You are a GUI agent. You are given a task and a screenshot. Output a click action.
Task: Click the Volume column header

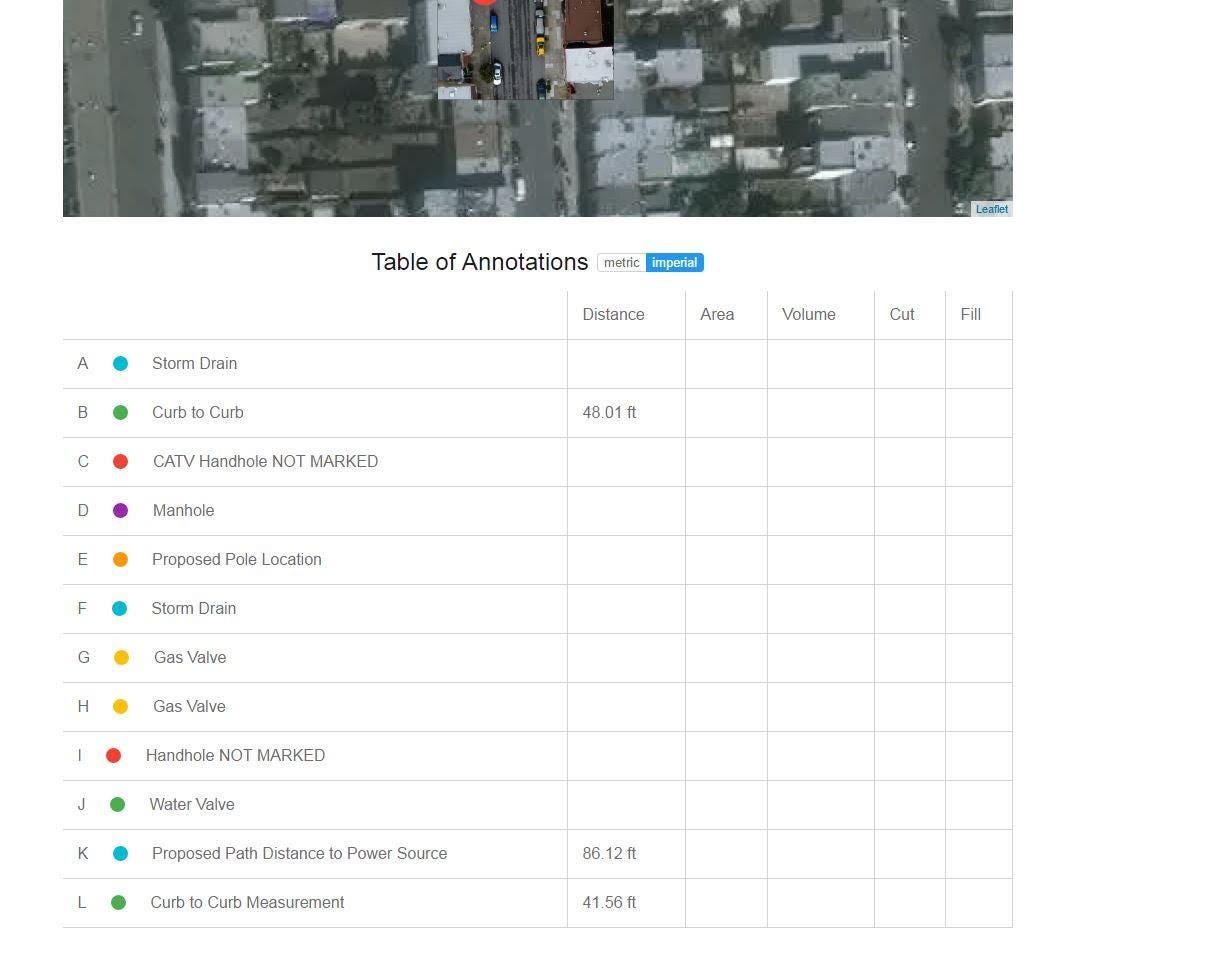[x=808, y=315]
